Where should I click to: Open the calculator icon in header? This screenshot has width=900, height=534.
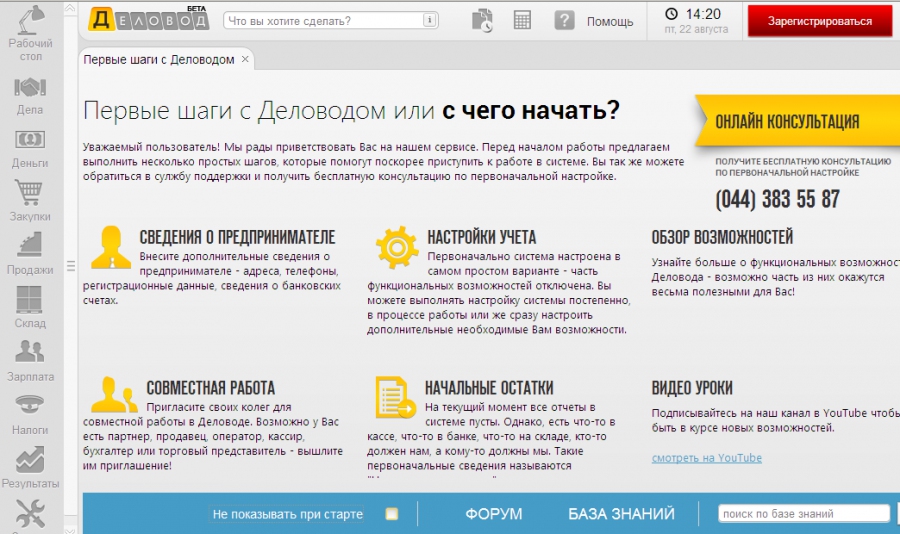[x=522, y=21]
